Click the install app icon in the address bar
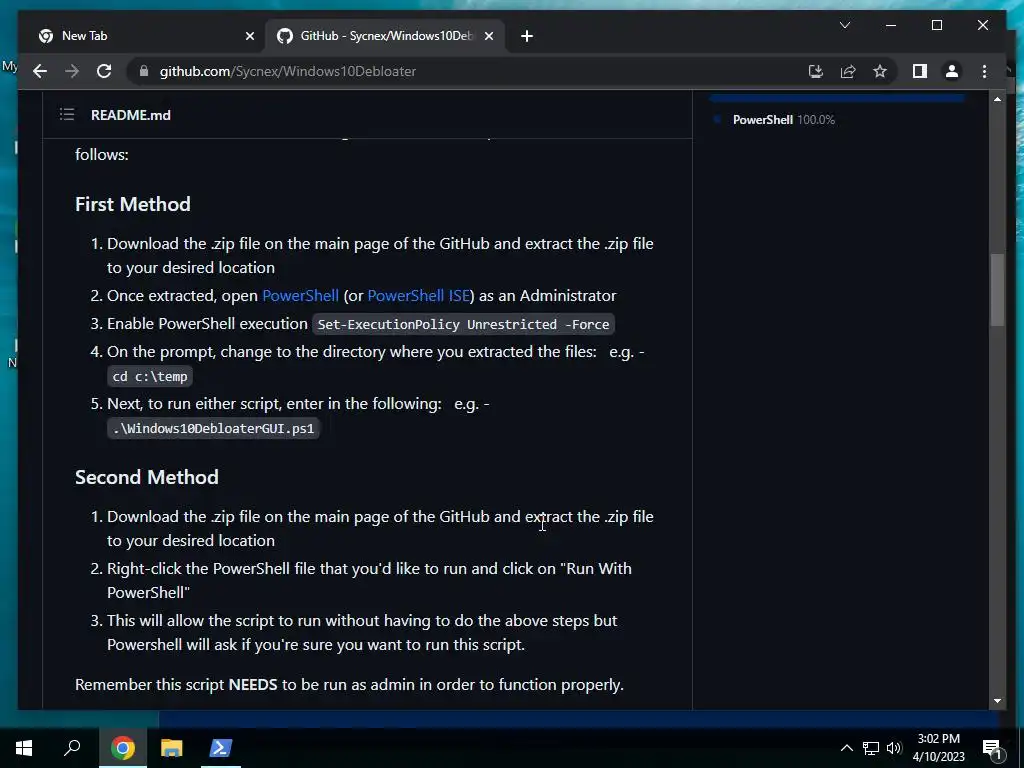 pyautogui.click(x=816, y=71)
